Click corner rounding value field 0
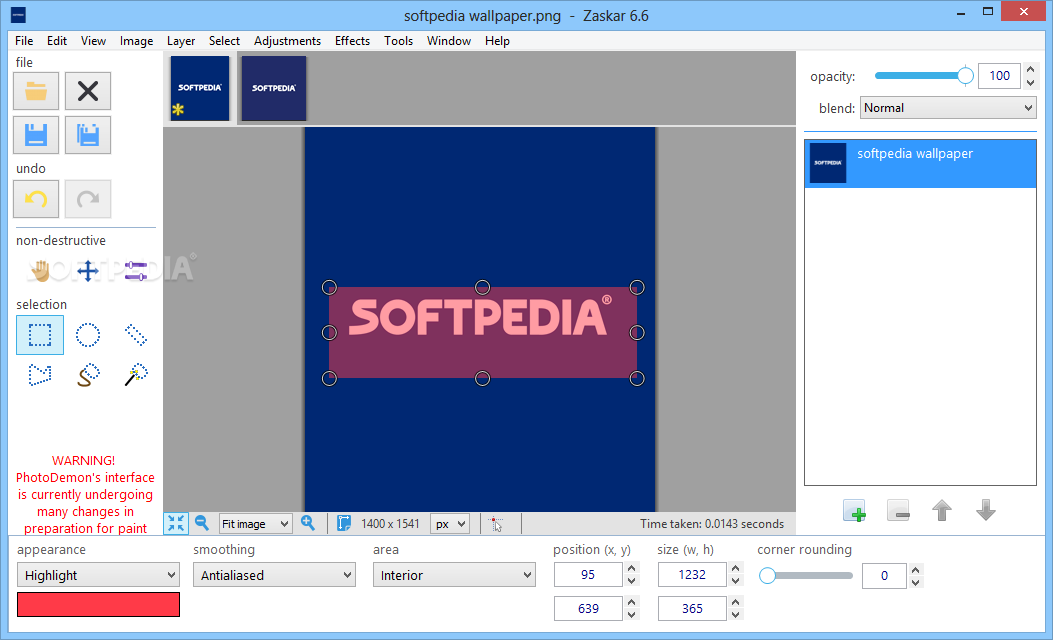This screenshot has height=640, width=1053. point(884,576)
